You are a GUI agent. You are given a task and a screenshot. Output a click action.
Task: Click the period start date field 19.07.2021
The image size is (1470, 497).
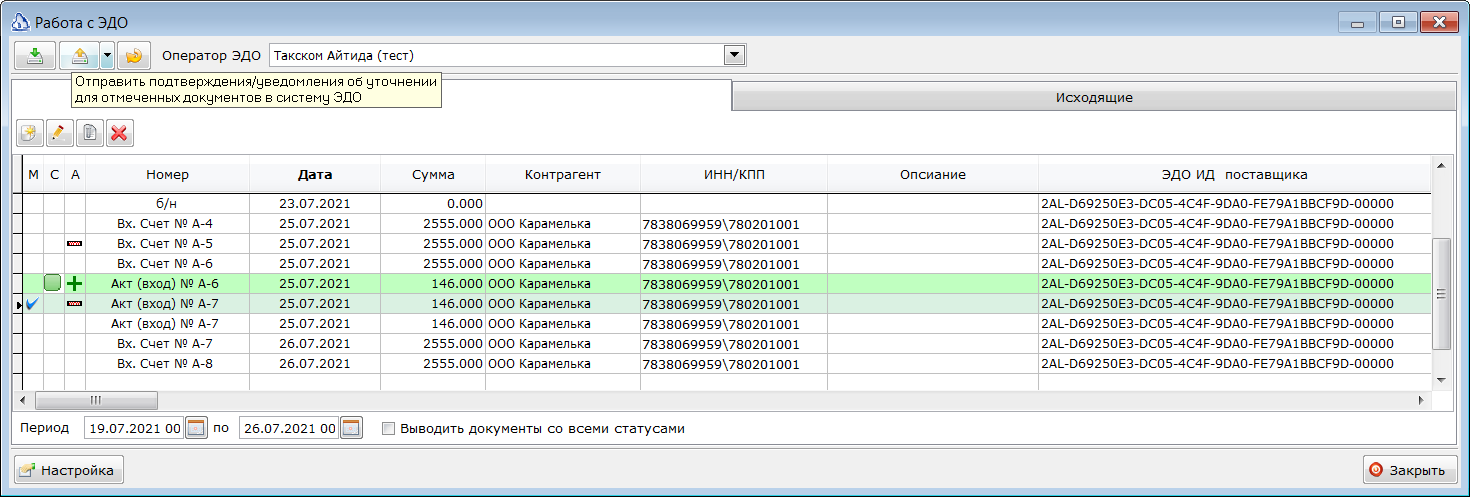[x=134, y=428]
